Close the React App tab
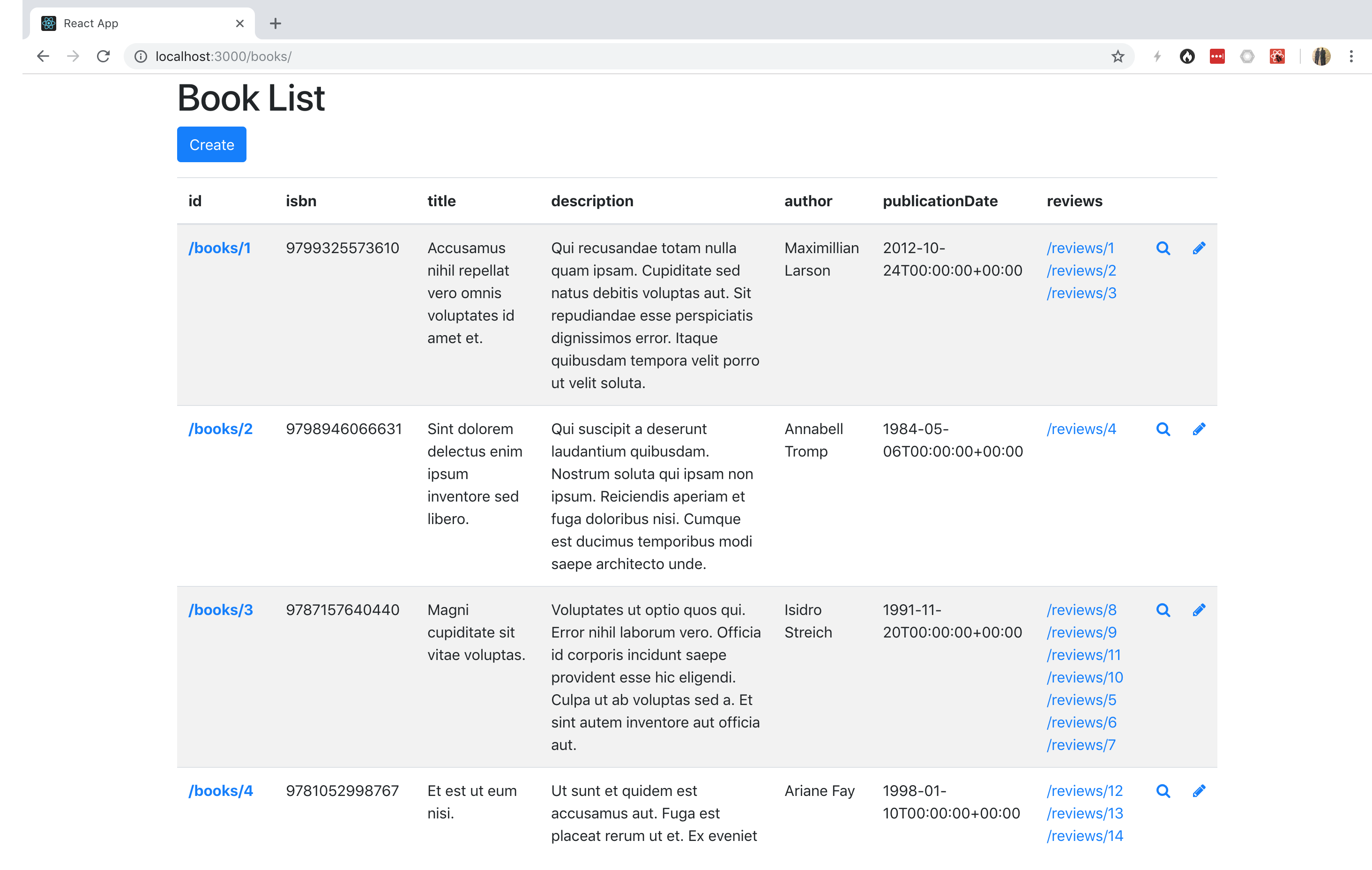 pyautogui.click(x=239, y=23)
